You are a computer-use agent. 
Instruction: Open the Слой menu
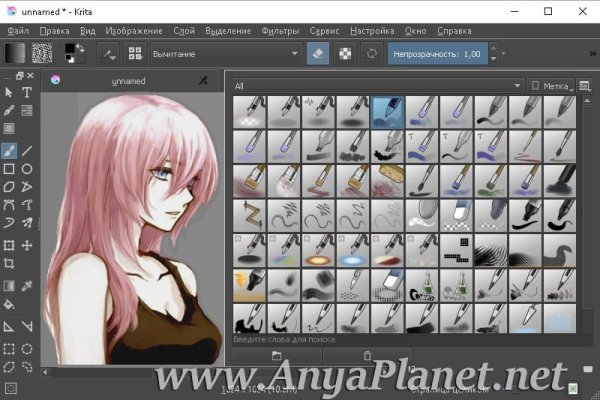[184, 31]
